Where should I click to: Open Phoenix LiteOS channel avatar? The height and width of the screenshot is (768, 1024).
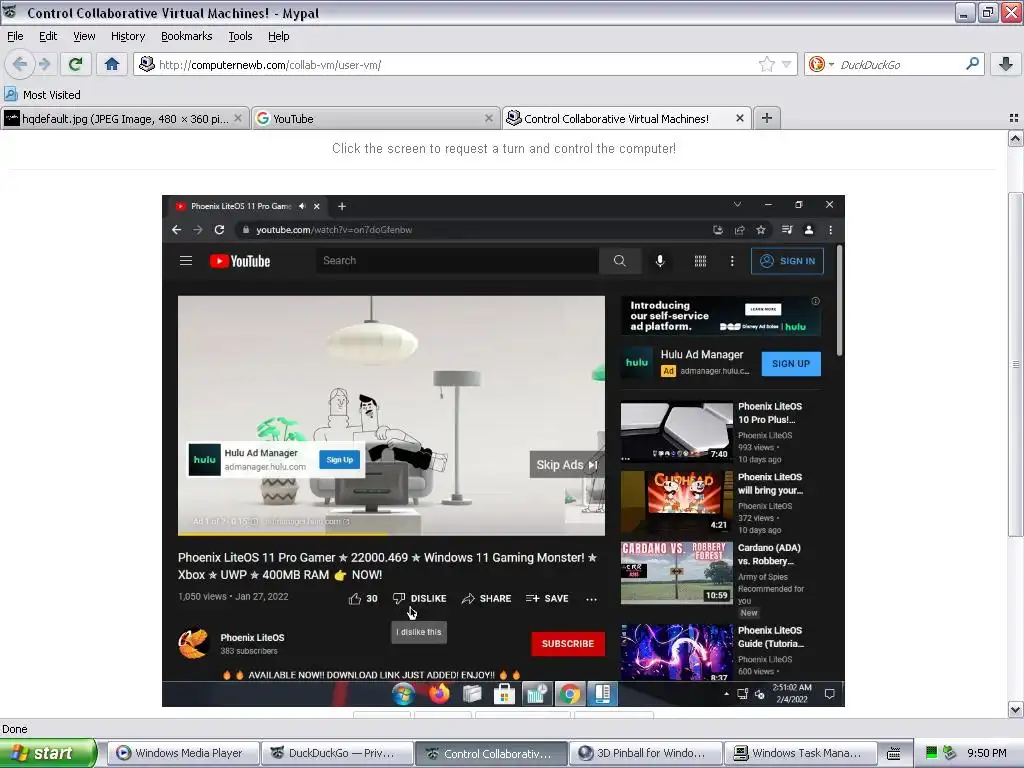[193, 643]
